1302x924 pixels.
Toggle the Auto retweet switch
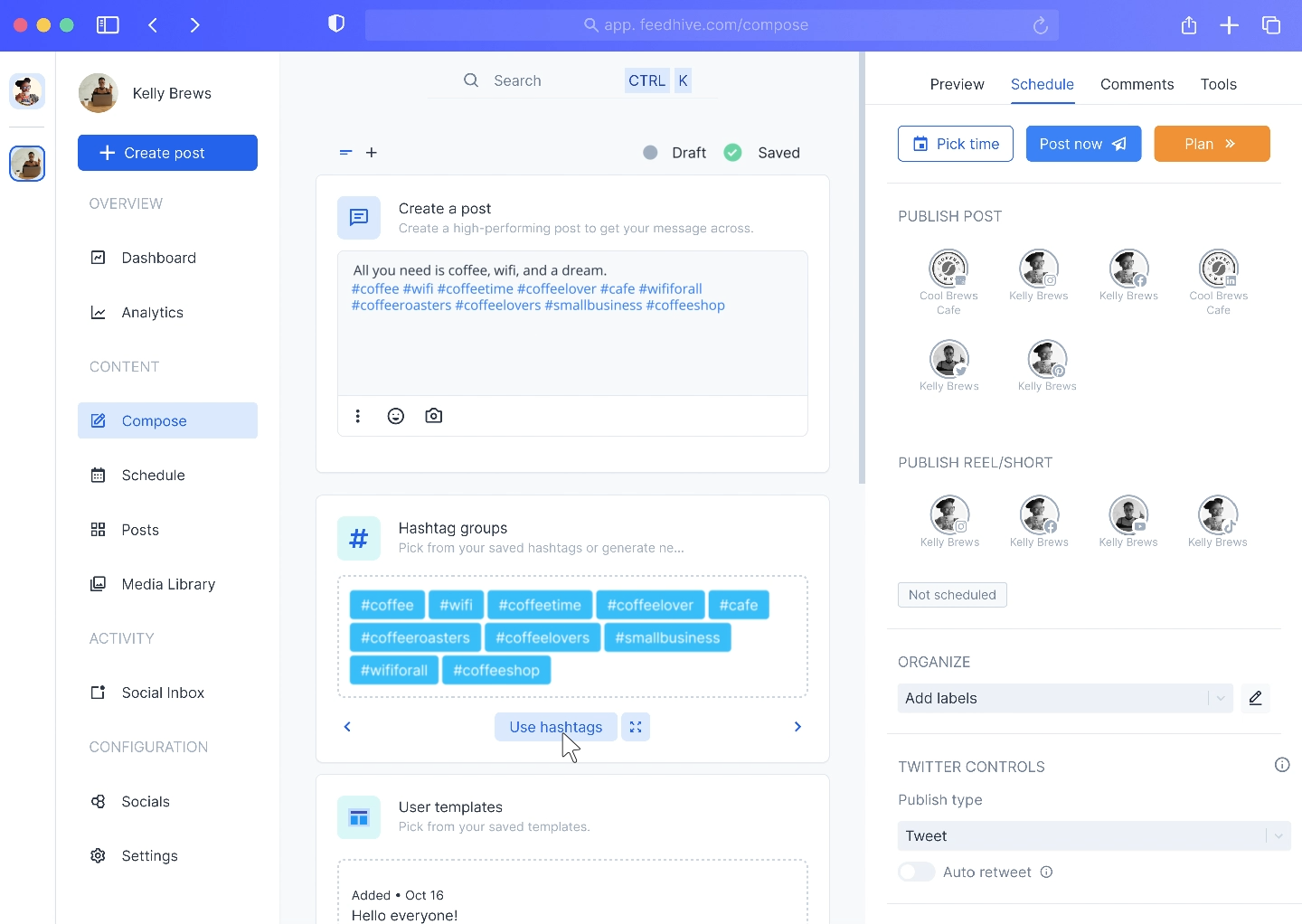pos(916,872)
